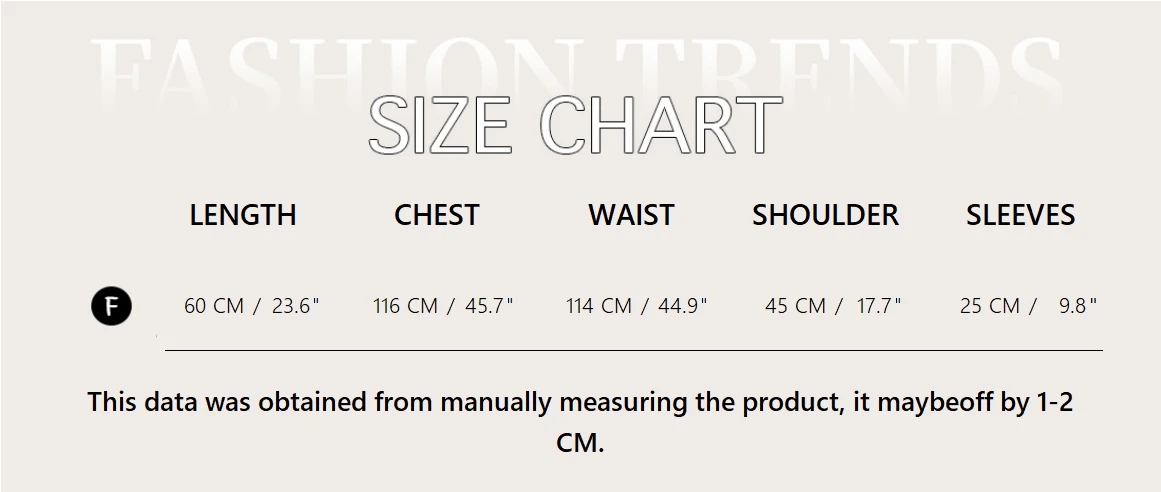Click the SIZE CHART outlined title
Screen dimensions: 1161x492
[575, 126]
